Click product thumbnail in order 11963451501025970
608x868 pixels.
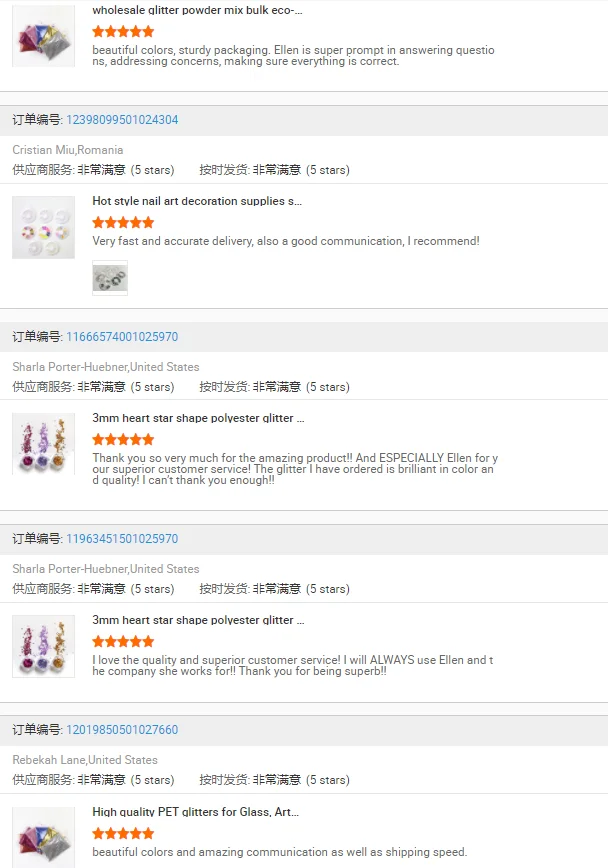click(43, 646)
